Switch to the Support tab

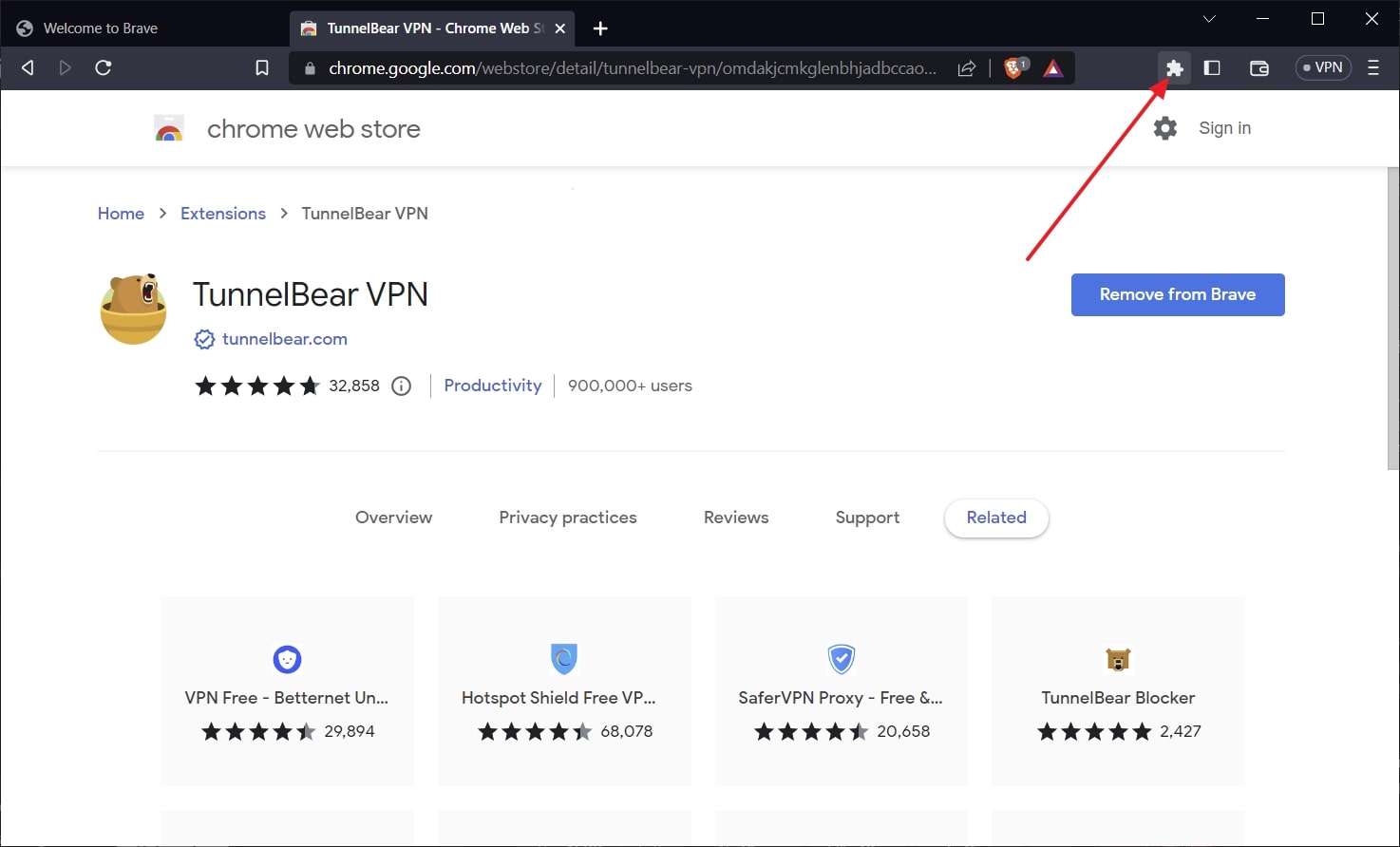point(867,518)
